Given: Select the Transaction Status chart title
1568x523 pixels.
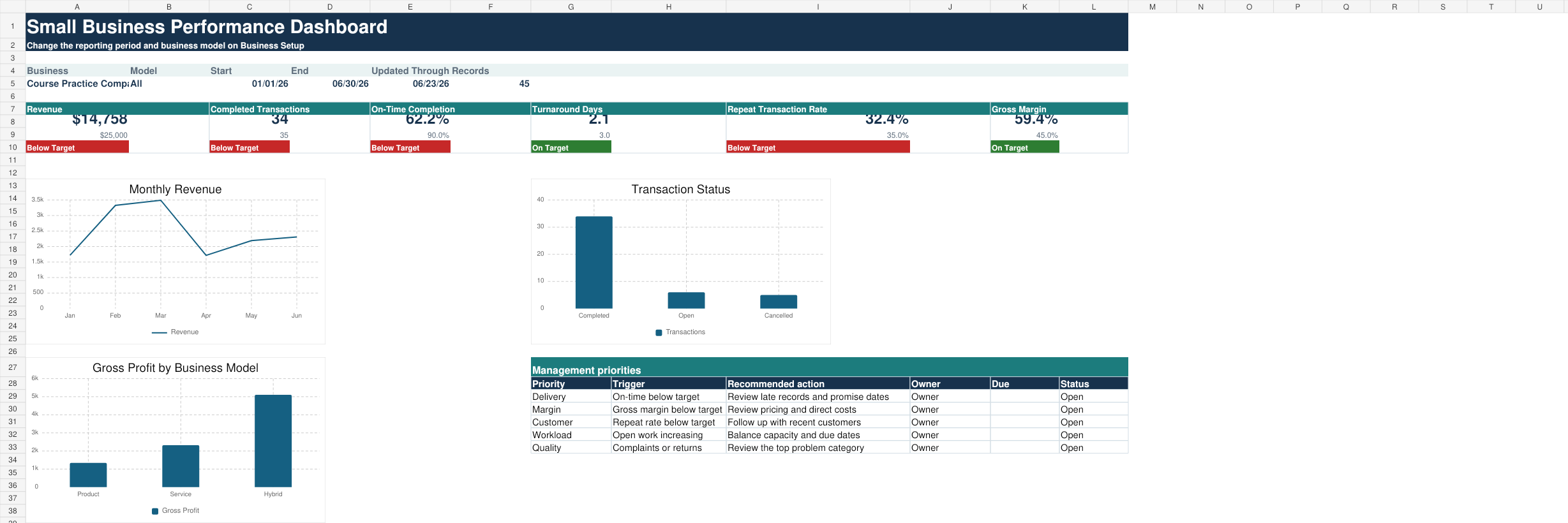Looking at the screenshot, I should pos(681,189).
